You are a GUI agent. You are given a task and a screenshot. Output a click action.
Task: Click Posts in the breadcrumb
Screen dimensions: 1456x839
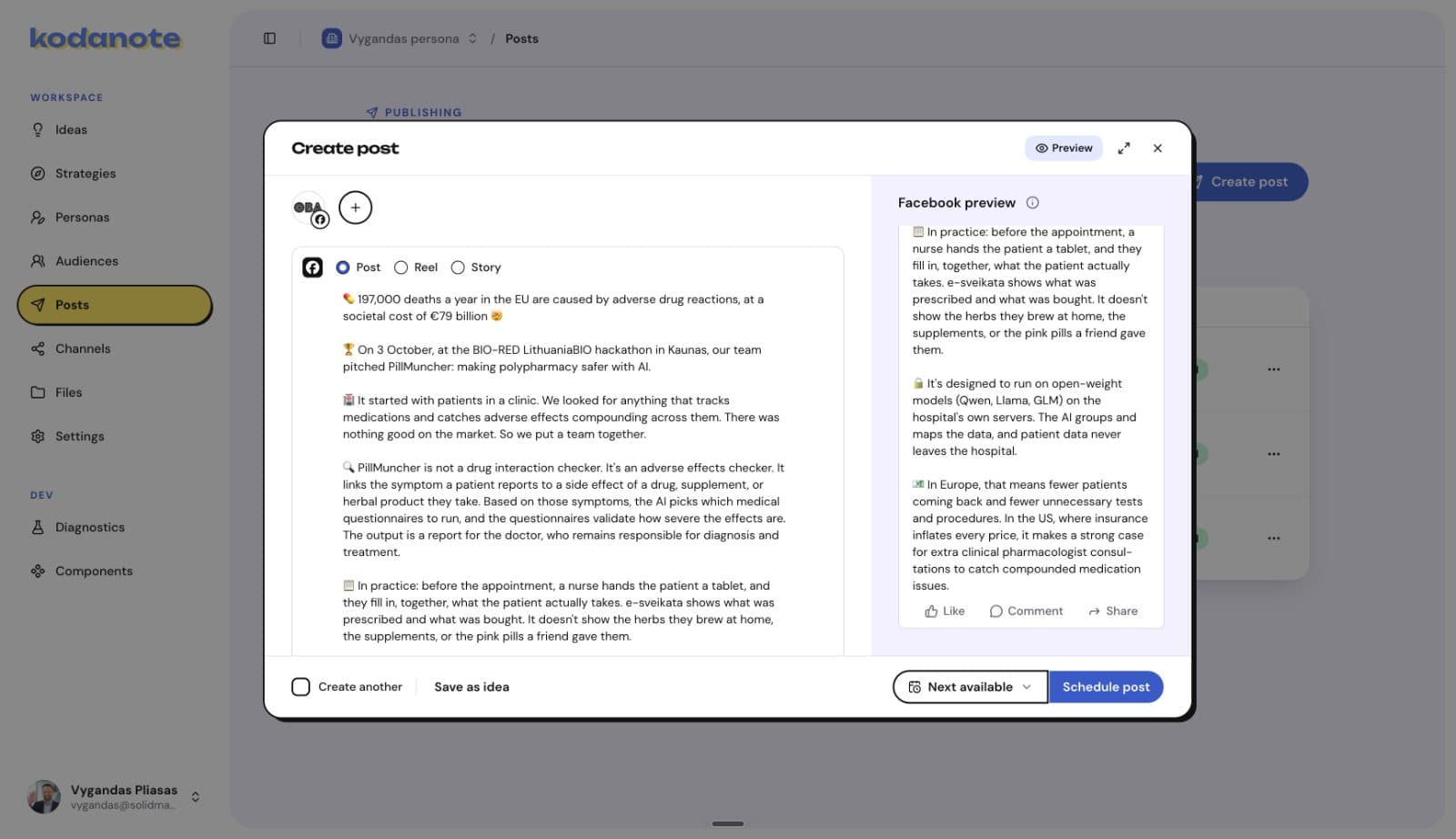[x=521, y=38]
